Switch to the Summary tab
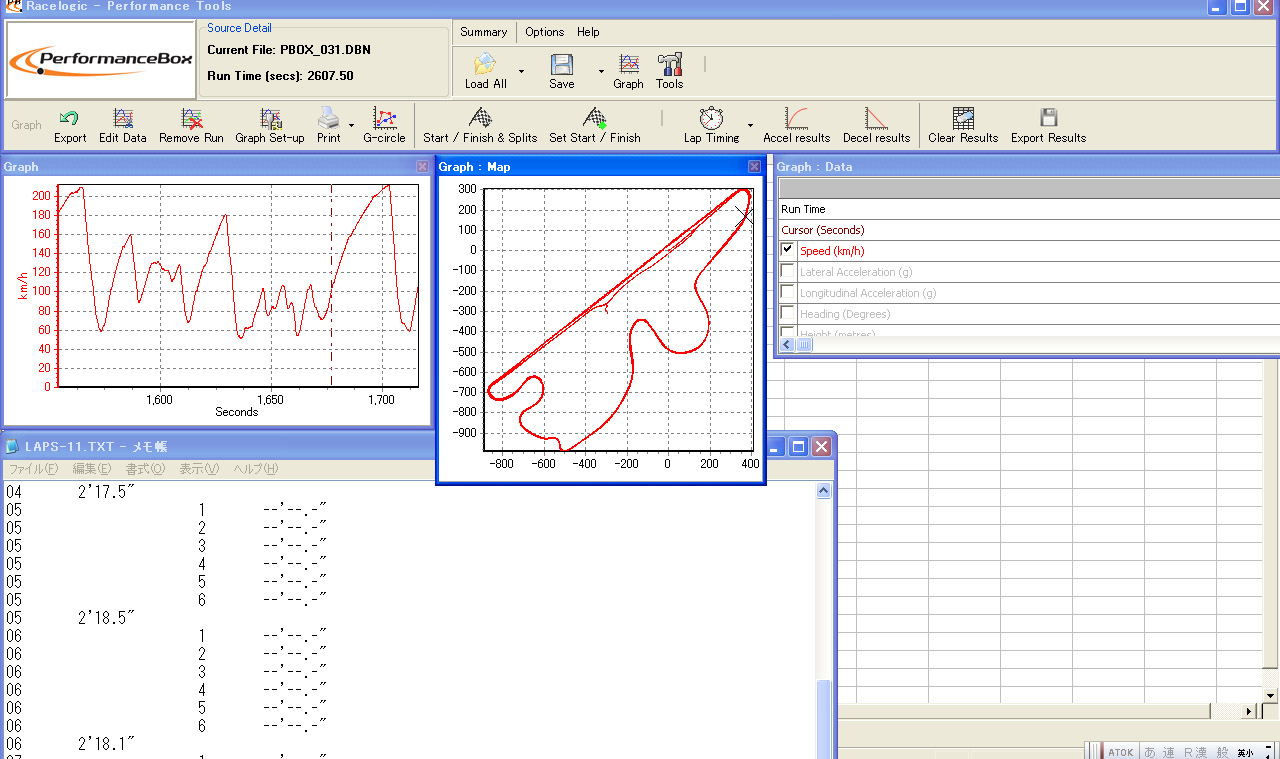This screenshot has width=1280, height=759. click(x=484, y=32)
